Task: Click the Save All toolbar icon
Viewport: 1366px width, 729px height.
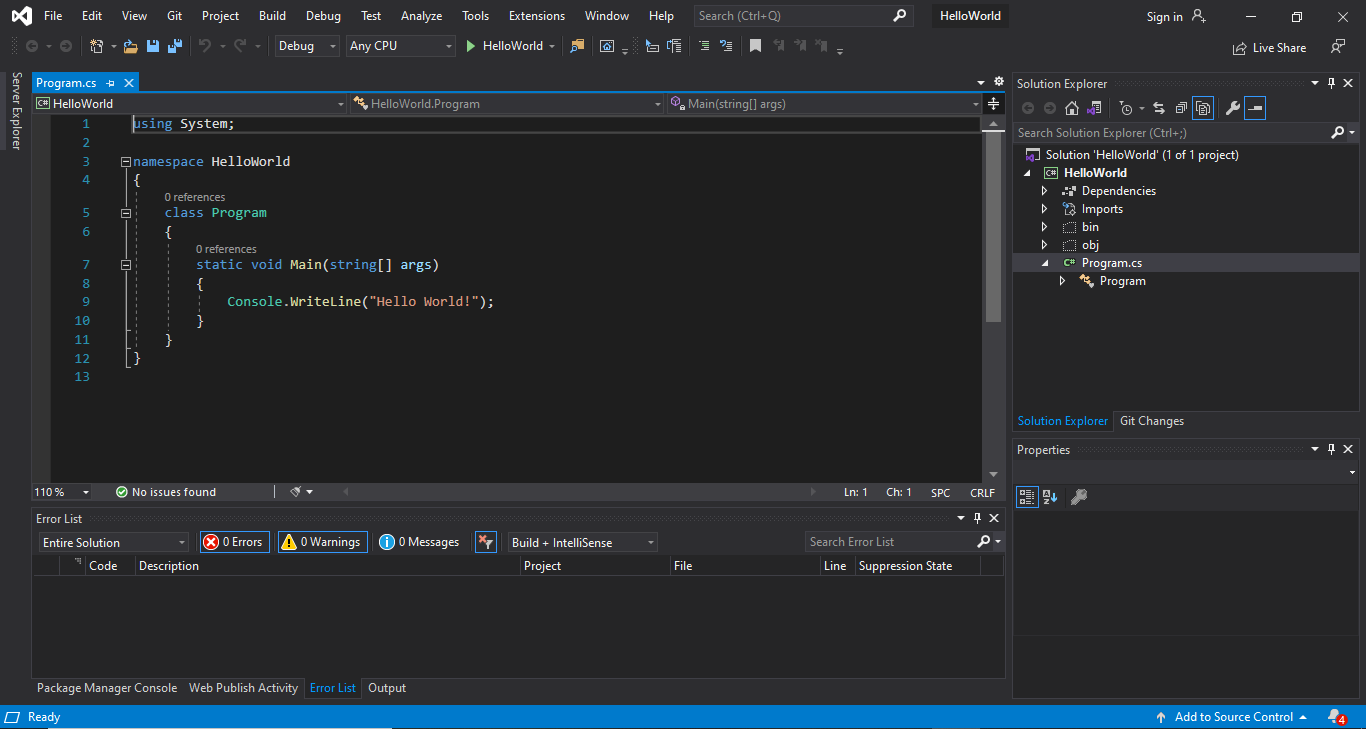Action: point(174,46)
